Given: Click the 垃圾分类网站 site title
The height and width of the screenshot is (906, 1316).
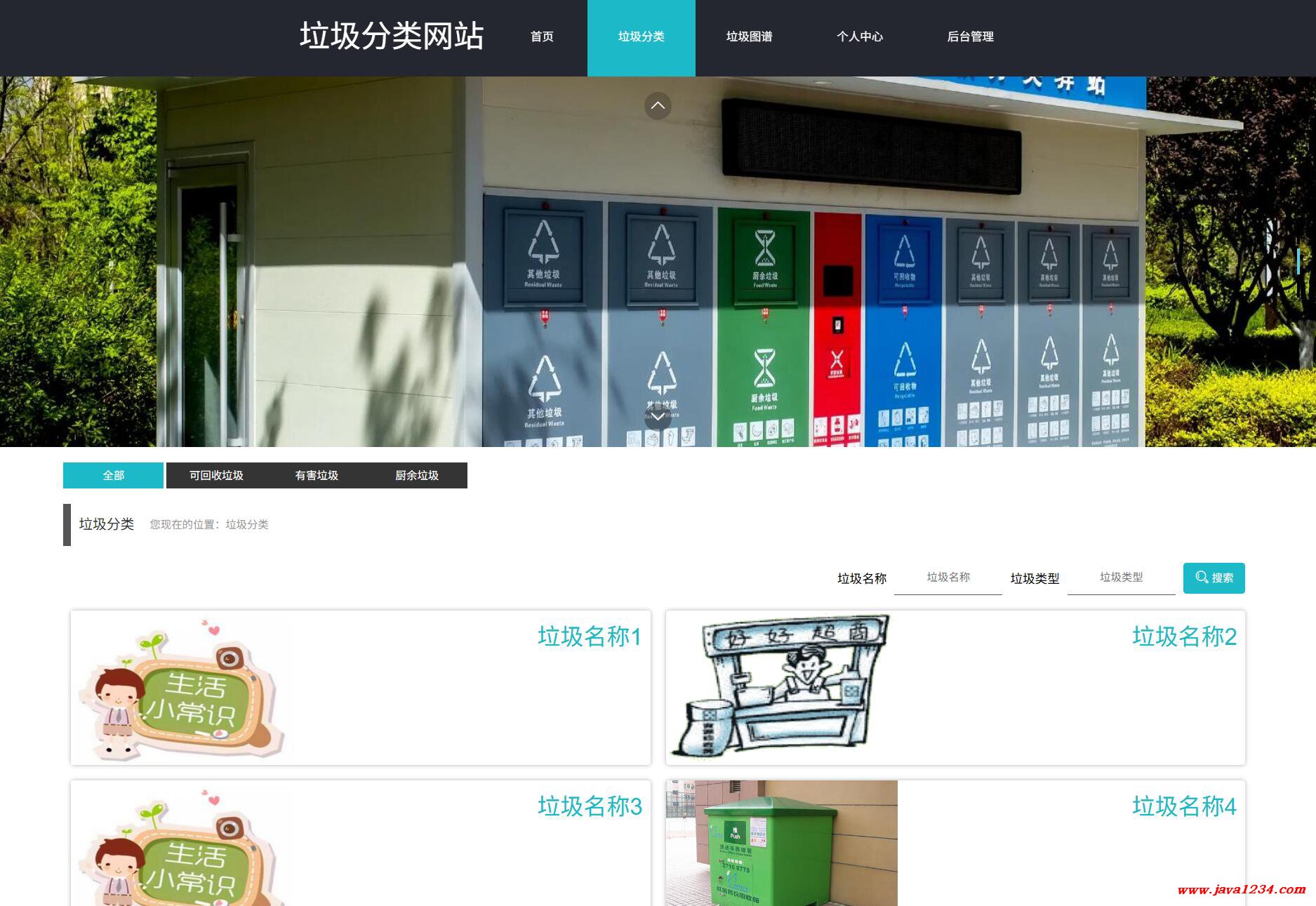Looking at the screenshot, I should [391, 36].
